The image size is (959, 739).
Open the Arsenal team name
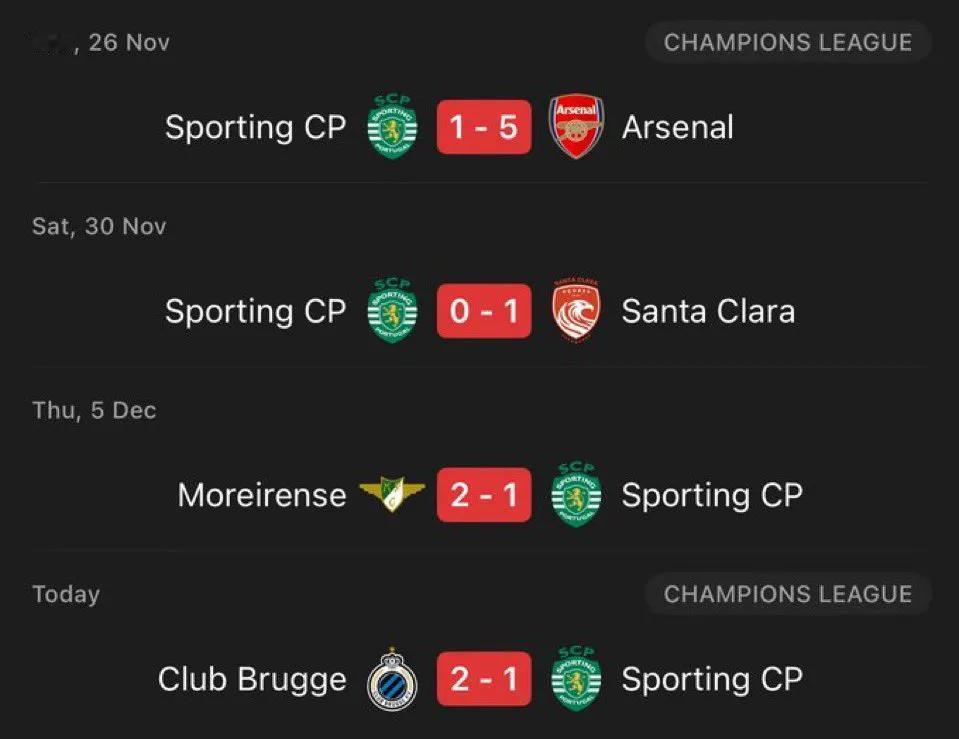pos(678,127)
